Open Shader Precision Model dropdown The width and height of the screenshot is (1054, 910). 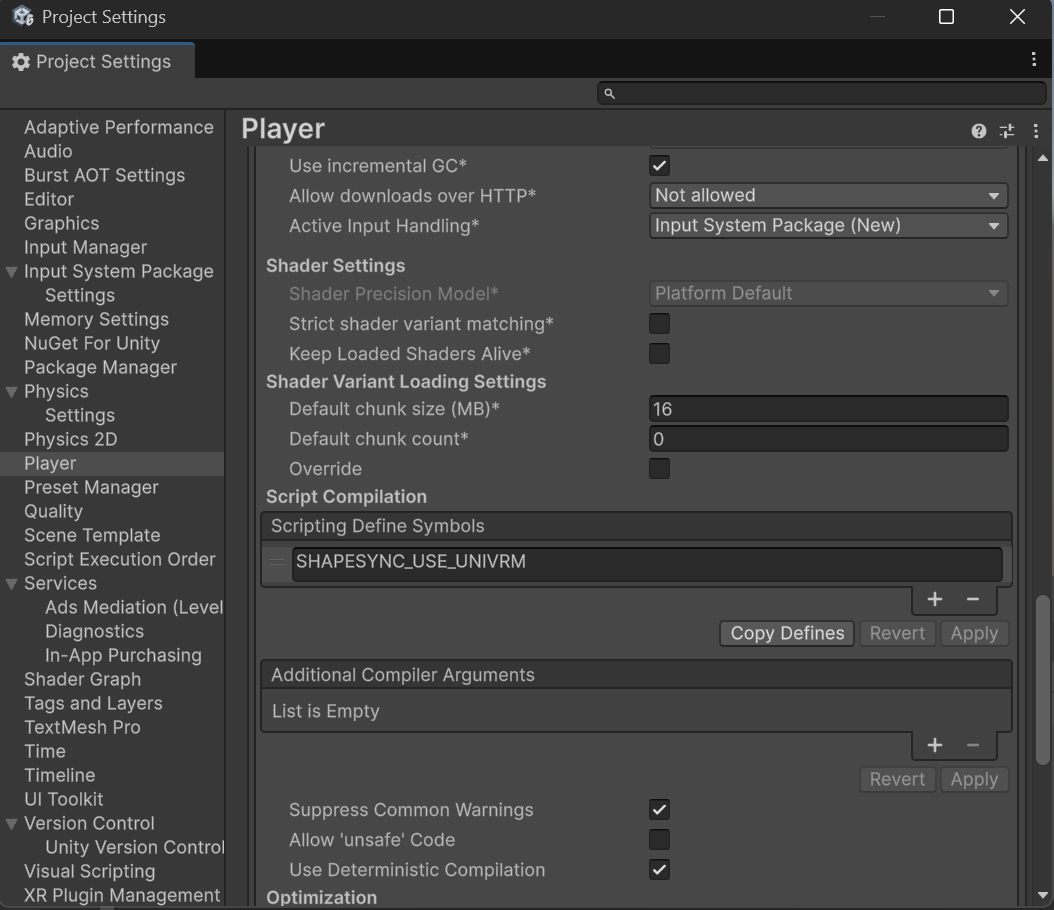828,294
